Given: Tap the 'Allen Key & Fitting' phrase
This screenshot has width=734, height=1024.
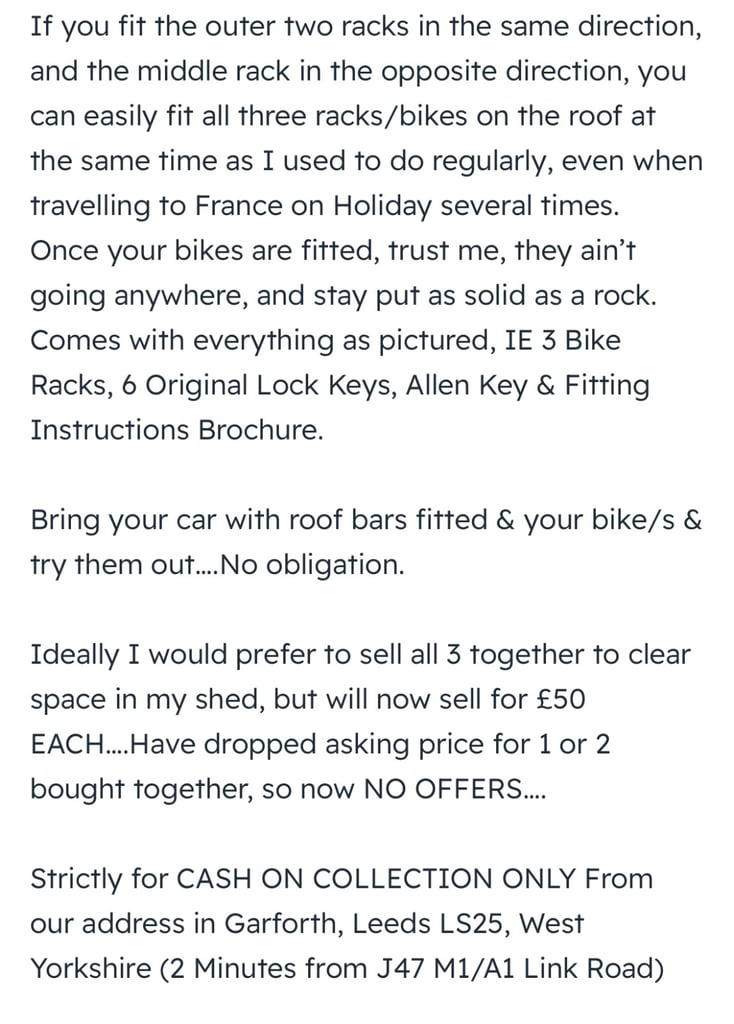Looking at the screenshot, I should click(x=528, y=386).
